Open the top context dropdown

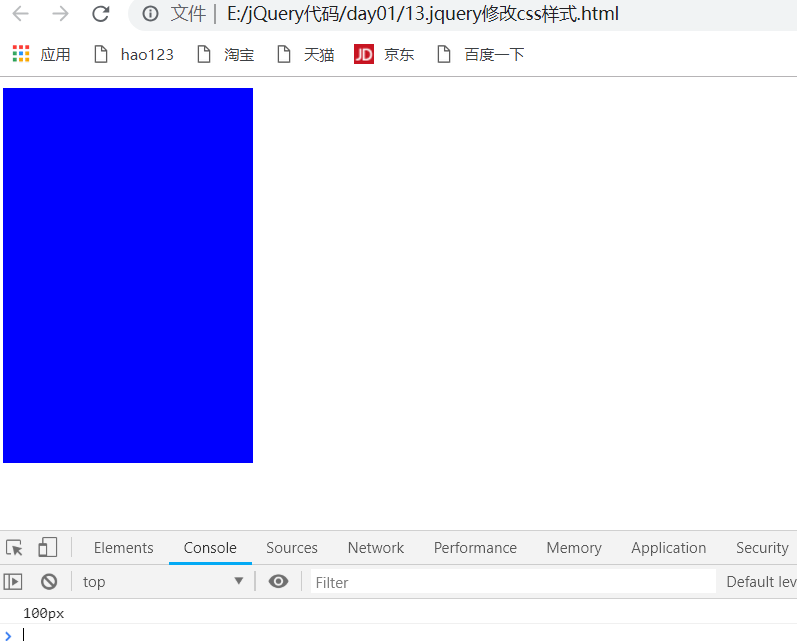(x=163, y=582)
